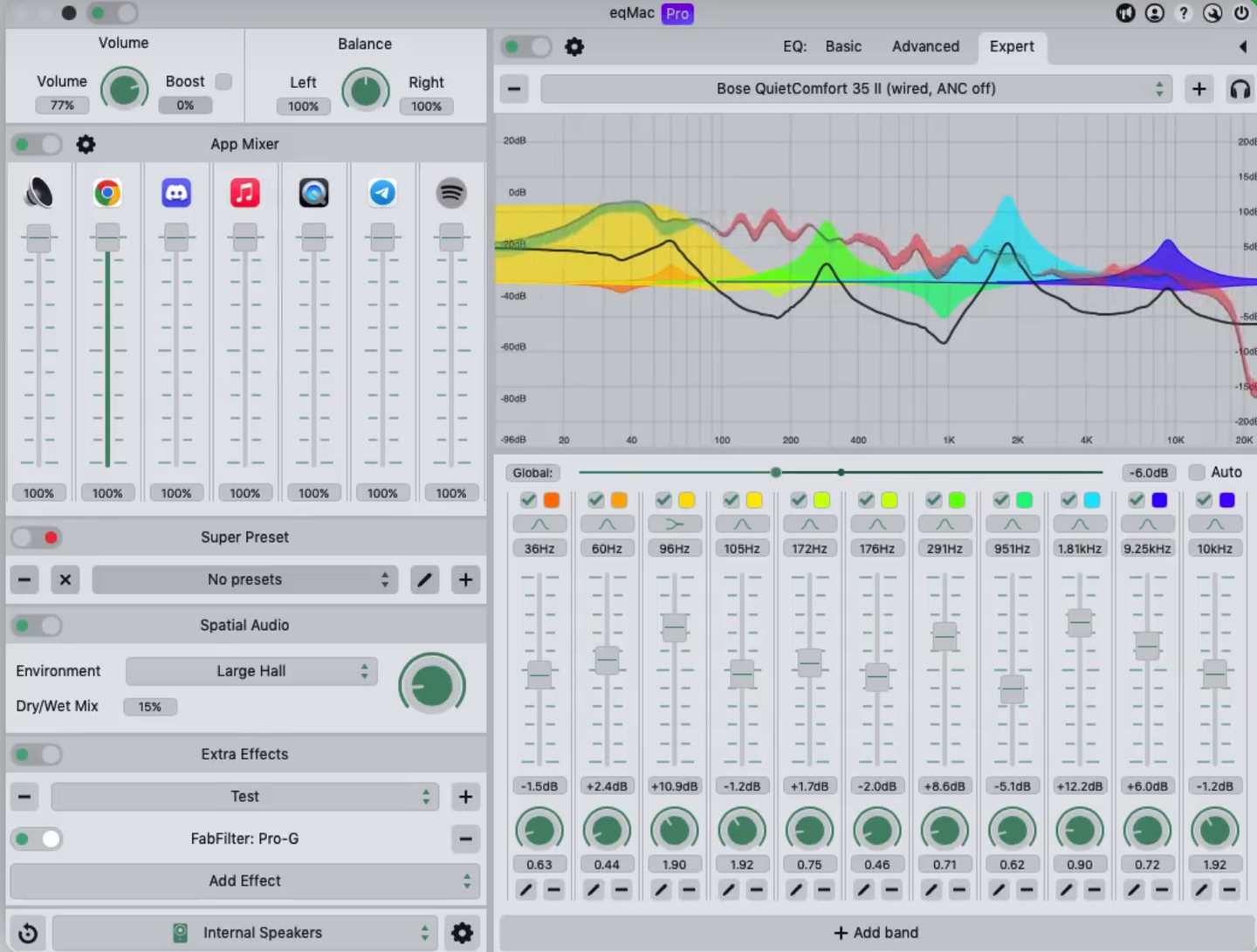Enable the Auto gain checkbox
The image size is (1257, 952).
1197,472
